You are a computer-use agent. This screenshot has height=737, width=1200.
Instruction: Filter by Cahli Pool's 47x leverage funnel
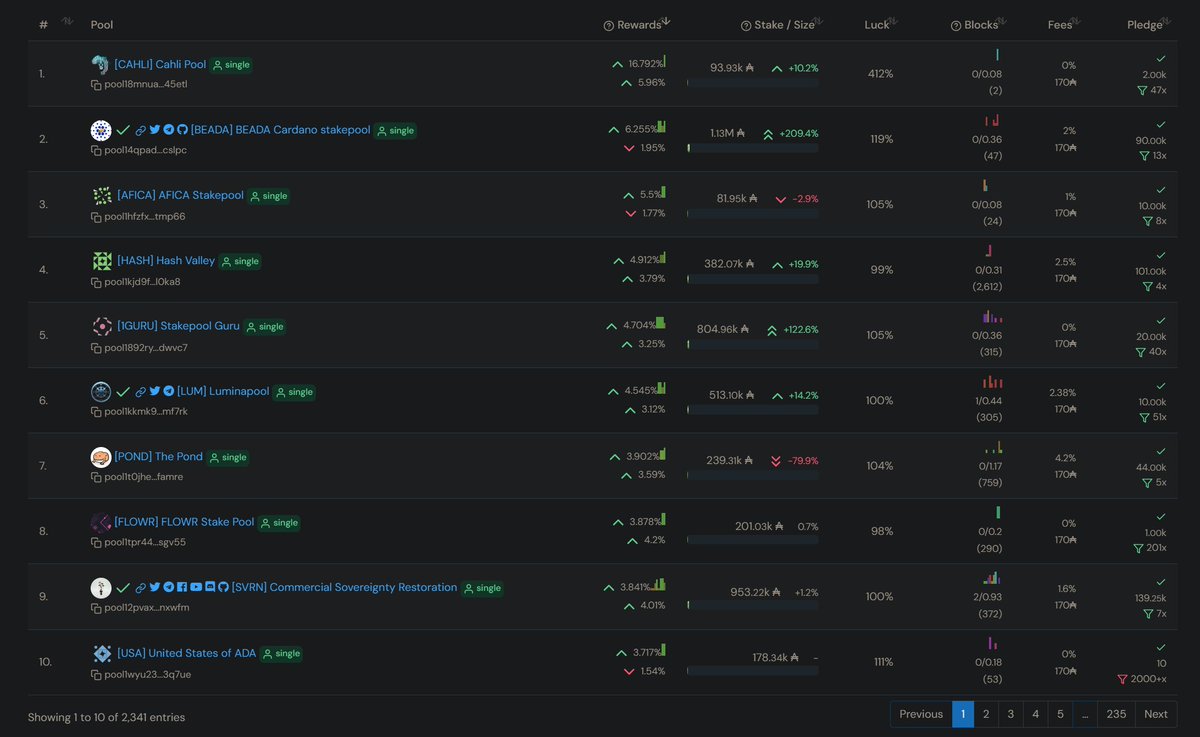click(x=1143, y=91)
